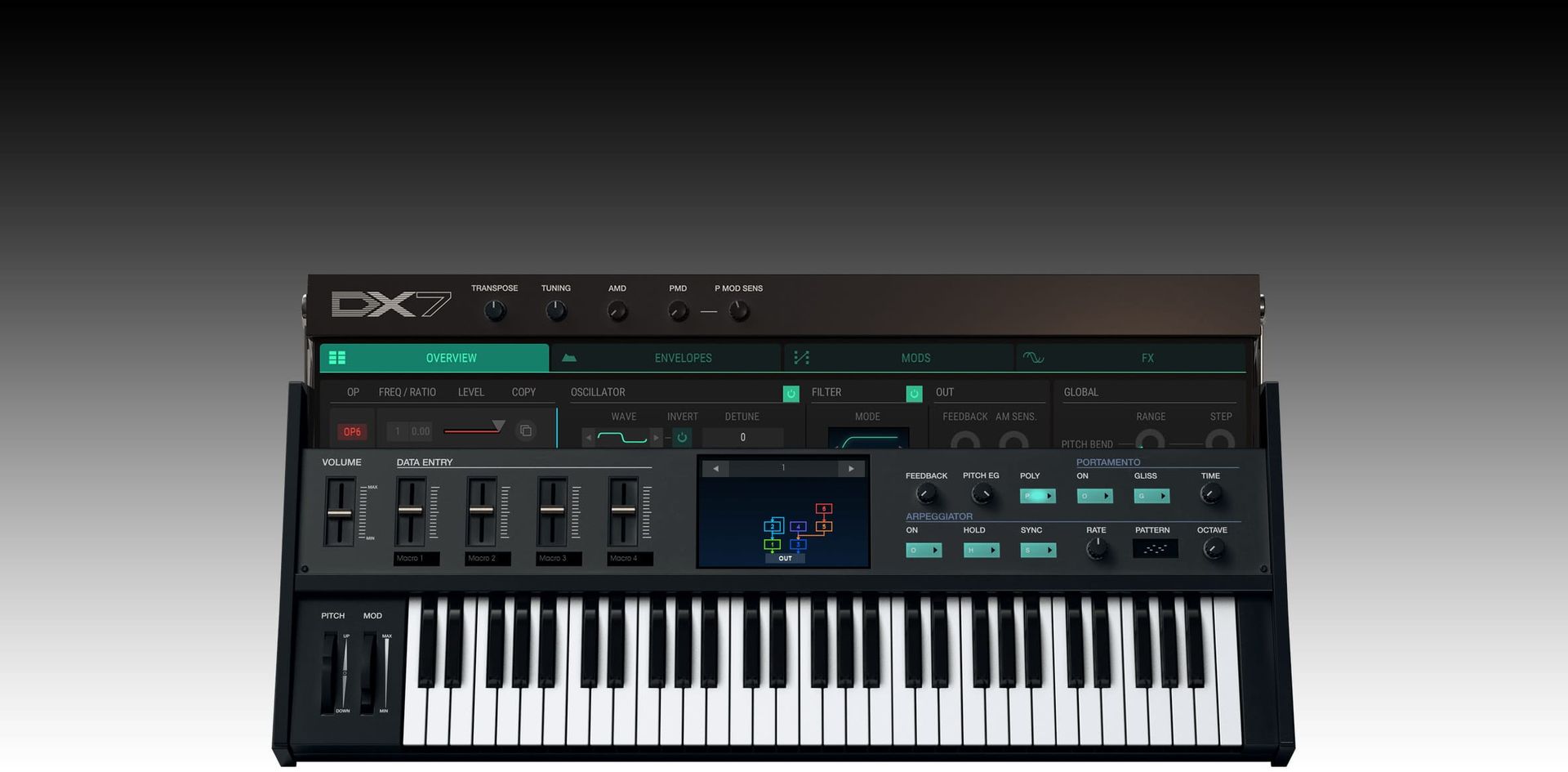Switch to the FX tab
Image resolution: width=1568 pixels, height=772 pixels.
(x=1131, y=358)
